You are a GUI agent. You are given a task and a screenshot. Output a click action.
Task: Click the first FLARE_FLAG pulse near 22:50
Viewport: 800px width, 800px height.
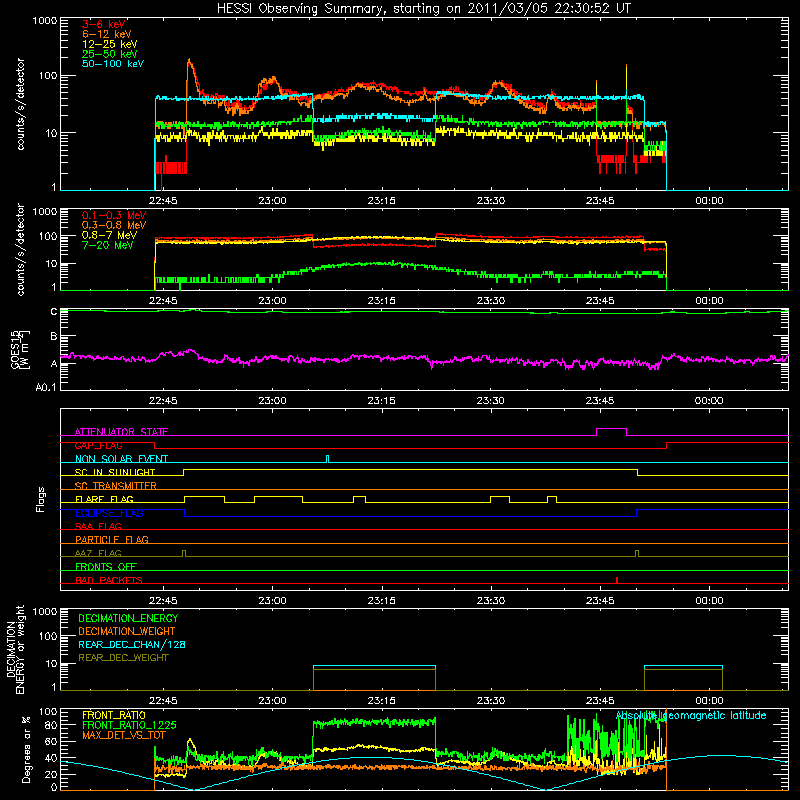pos(204,497)
